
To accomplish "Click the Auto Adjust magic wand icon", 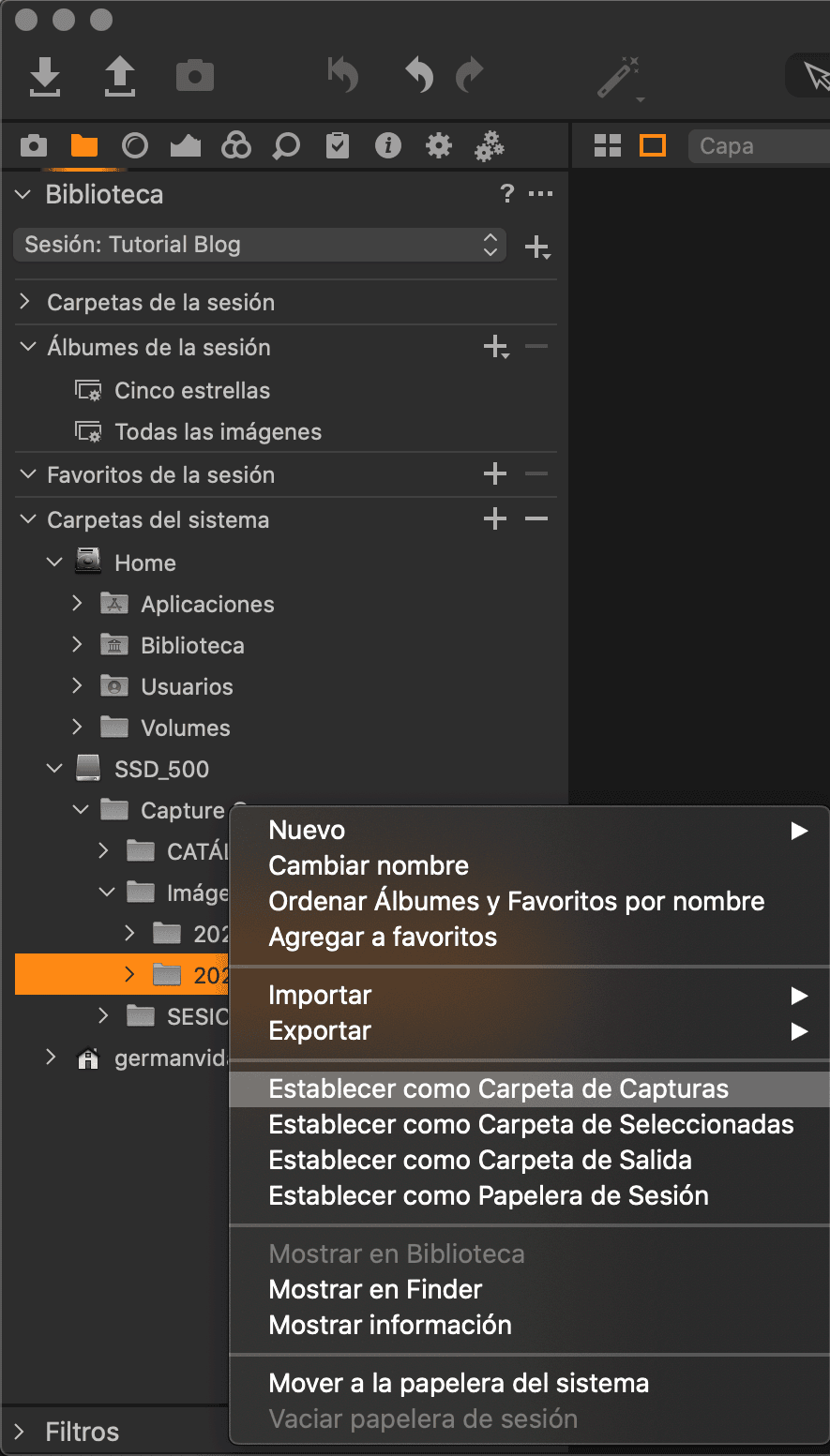I will [x=618, y=77].
